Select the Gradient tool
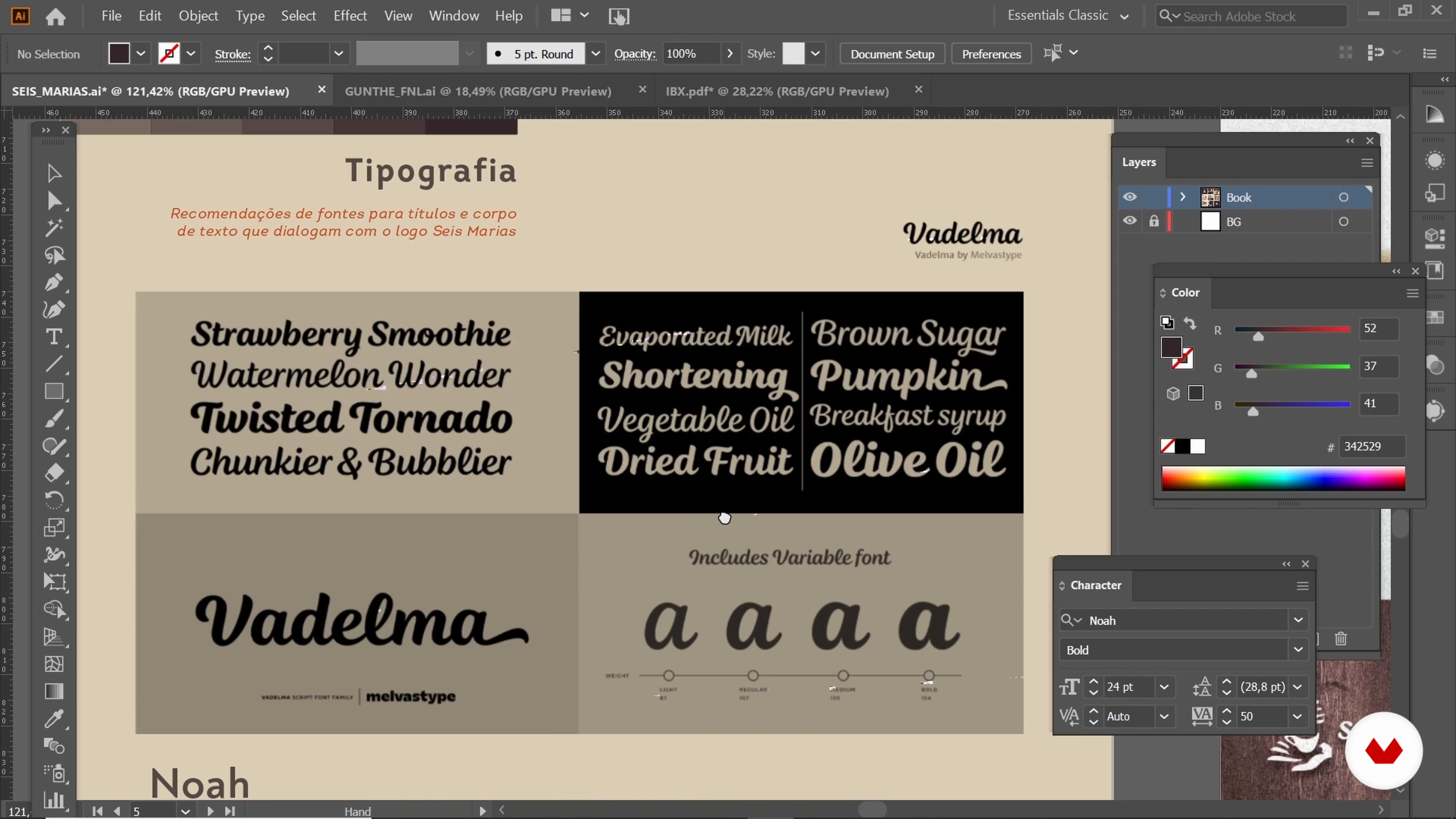The image size is (1456, 819). point(54,691)
